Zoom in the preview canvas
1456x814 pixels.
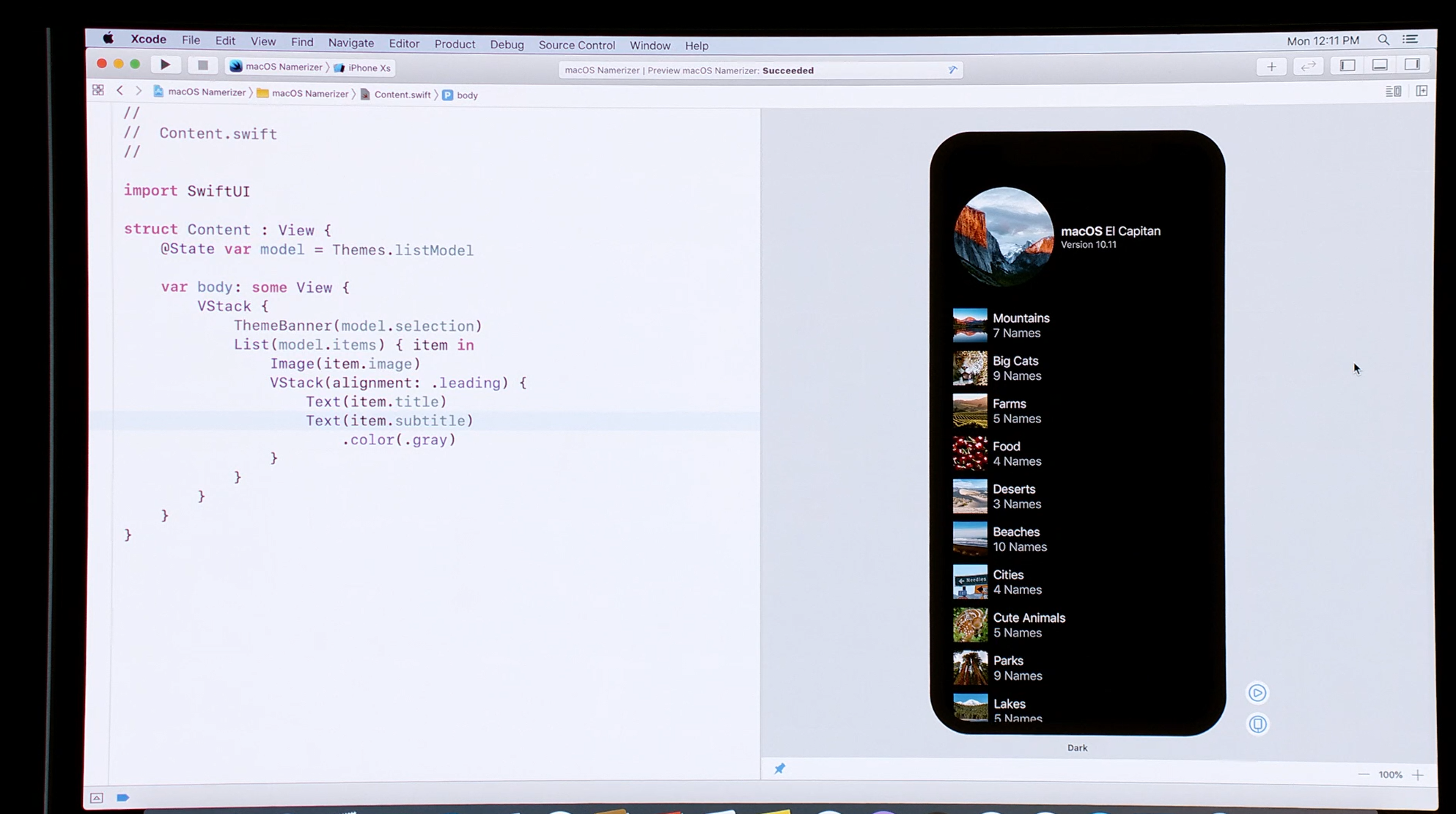click(x=1418, y=775)
